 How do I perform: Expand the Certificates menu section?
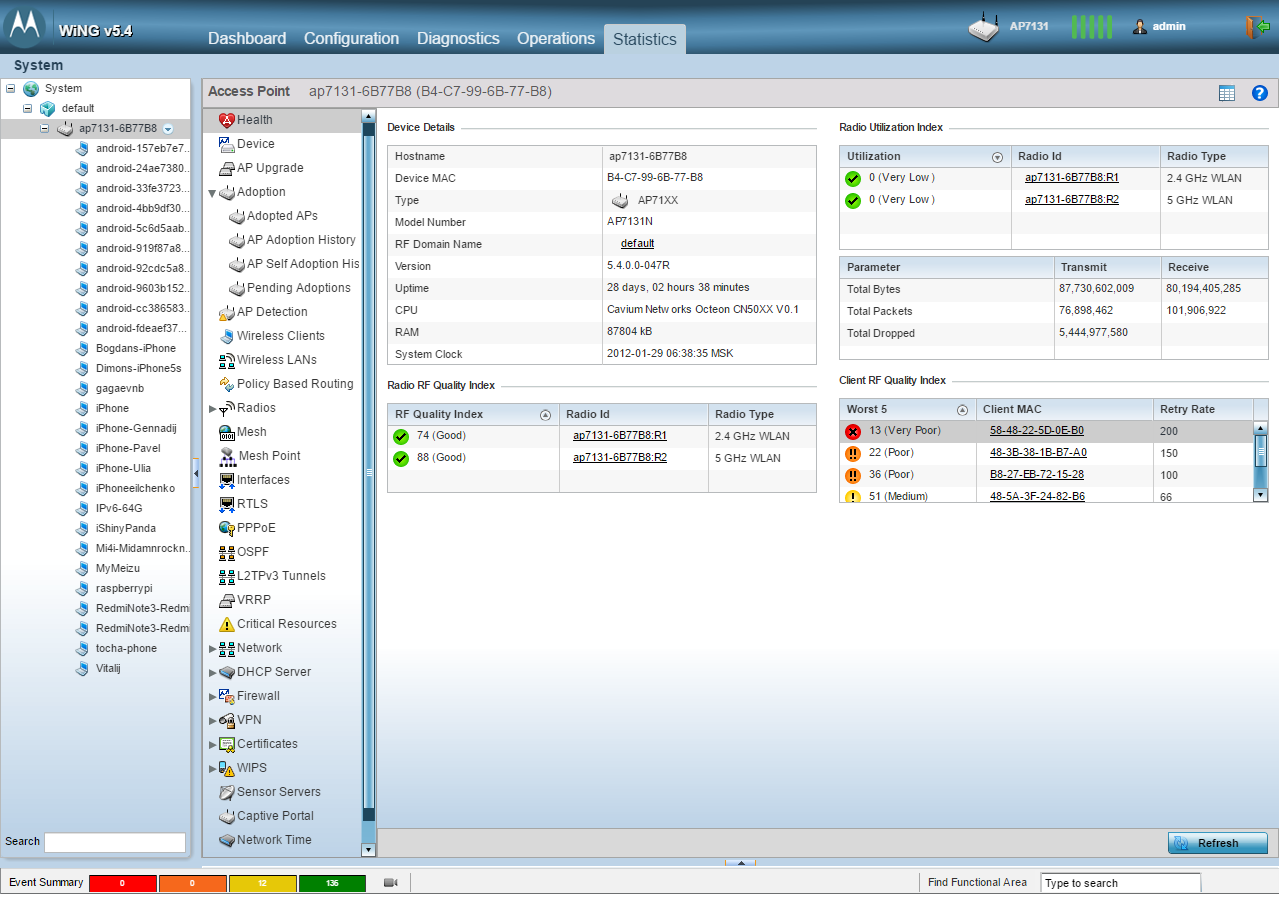[212, 745]
